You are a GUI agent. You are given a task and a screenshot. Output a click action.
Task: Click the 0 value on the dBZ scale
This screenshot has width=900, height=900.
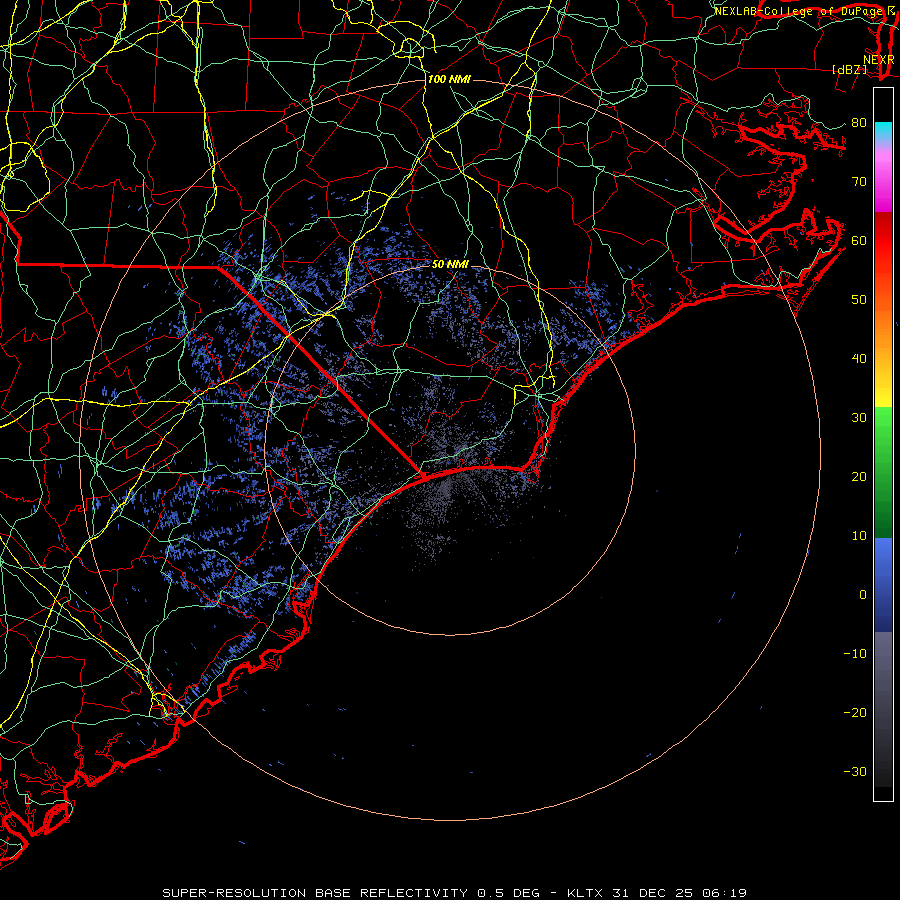[x=863, y=595]
